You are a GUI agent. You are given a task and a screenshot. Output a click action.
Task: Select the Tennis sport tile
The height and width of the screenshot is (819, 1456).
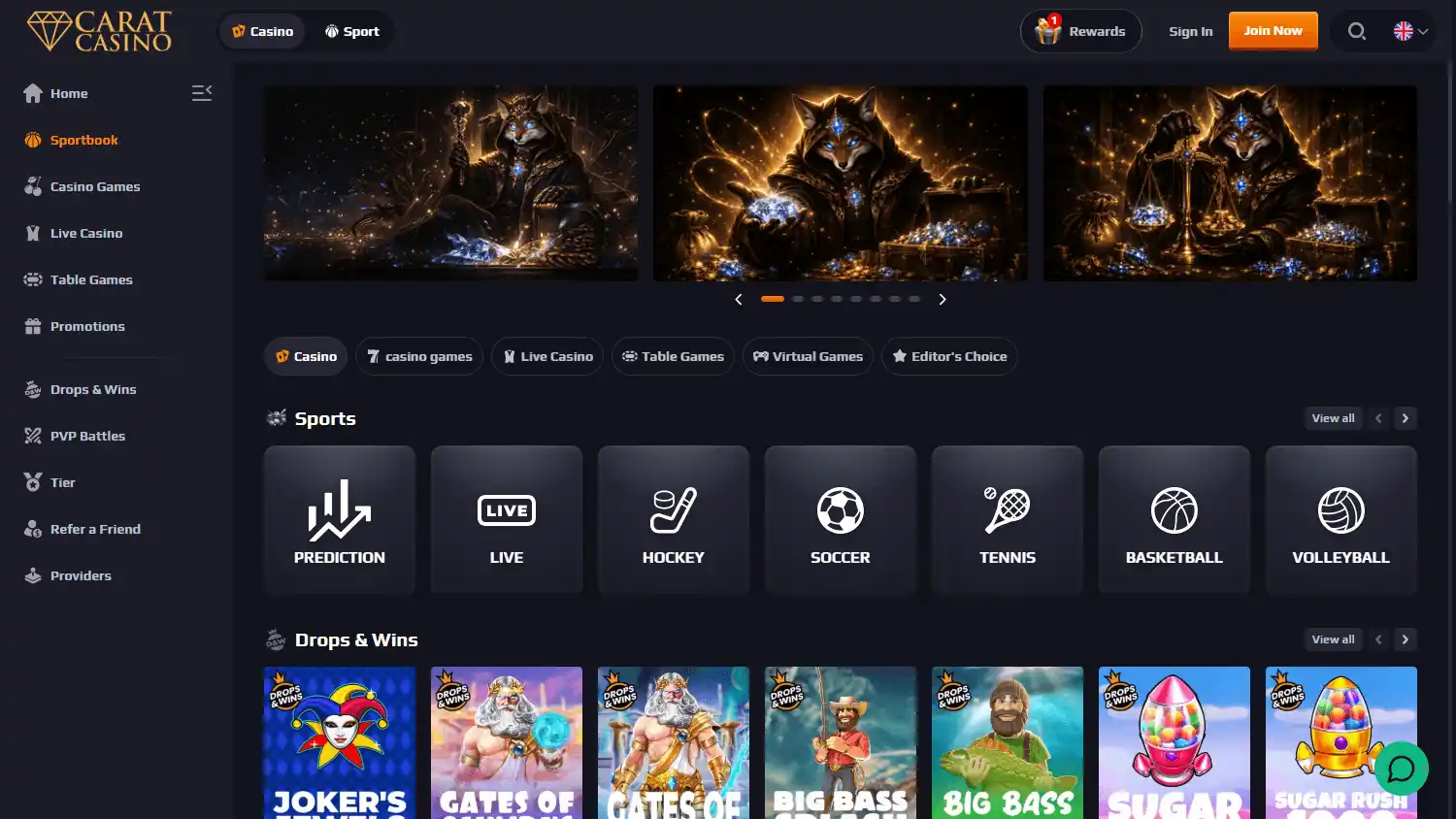pyautogui.click(x=1008, y=520)
